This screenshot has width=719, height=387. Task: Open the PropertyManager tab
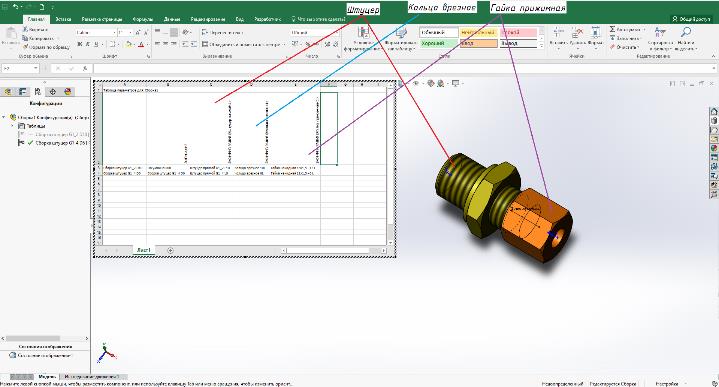click(22, 92)
